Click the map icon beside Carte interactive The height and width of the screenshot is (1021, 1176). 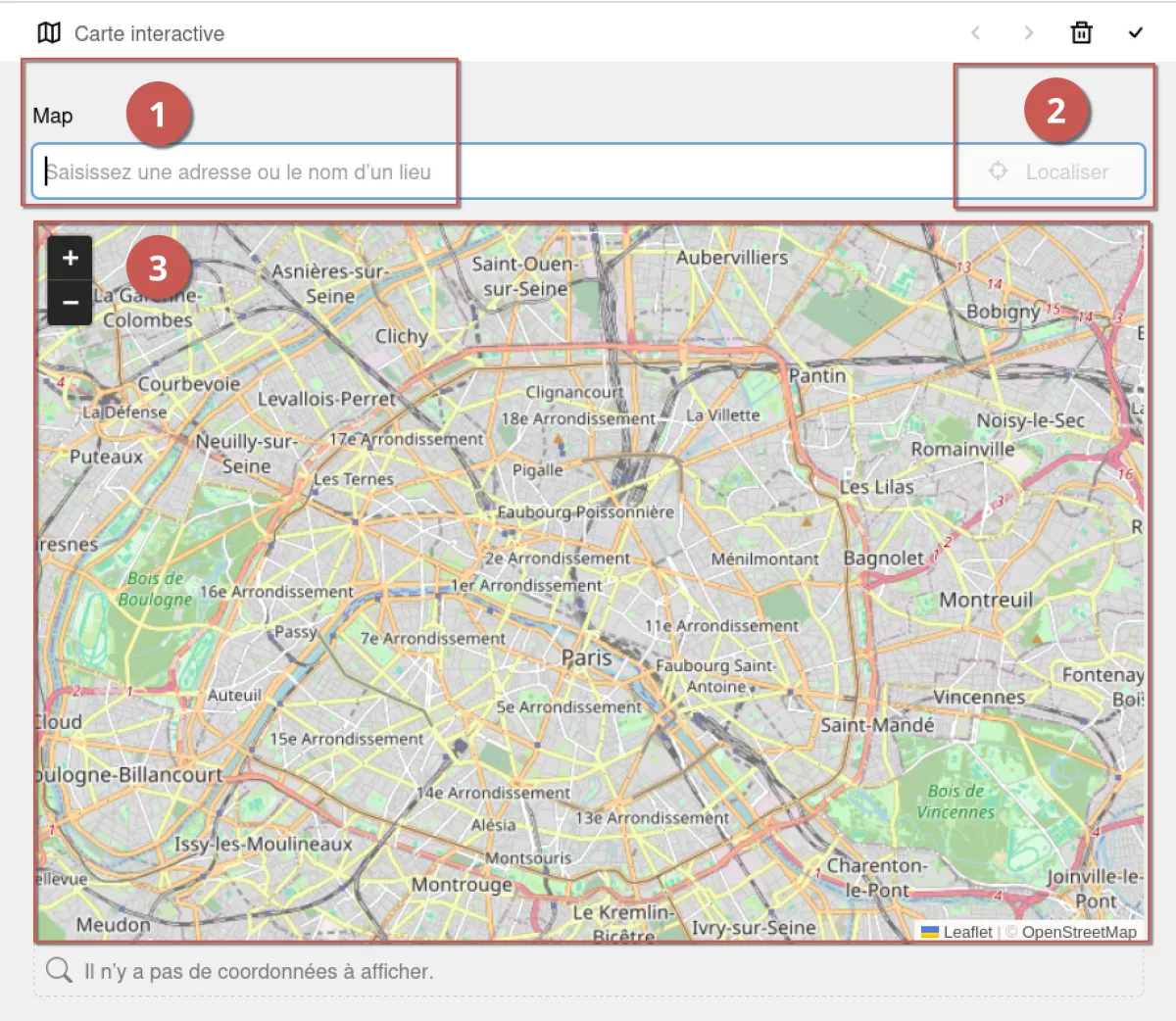click(x=49, y=33)
